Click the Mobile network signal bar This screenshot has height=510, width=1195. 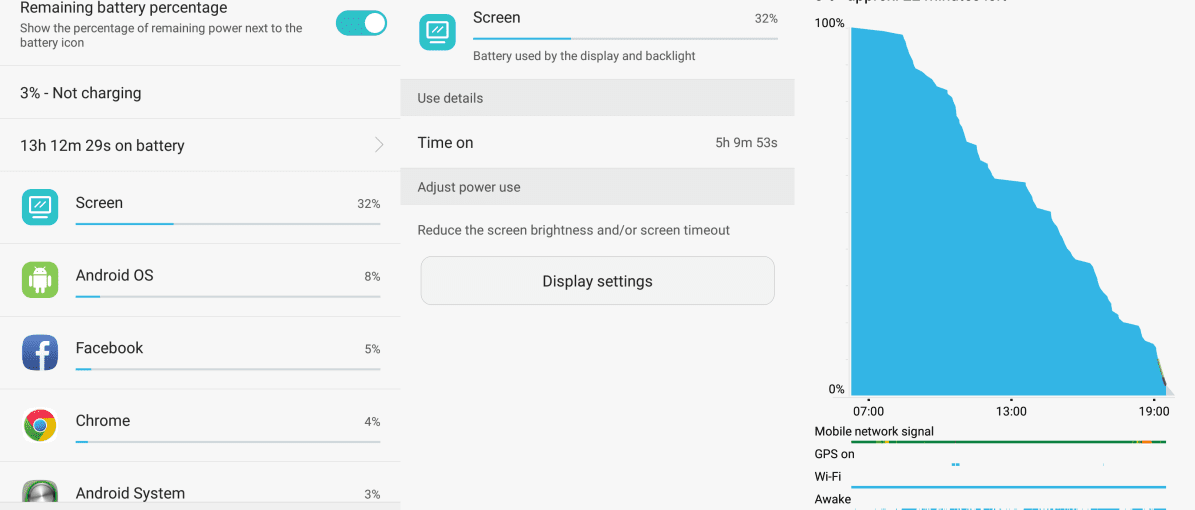[x=1008, y=441]
